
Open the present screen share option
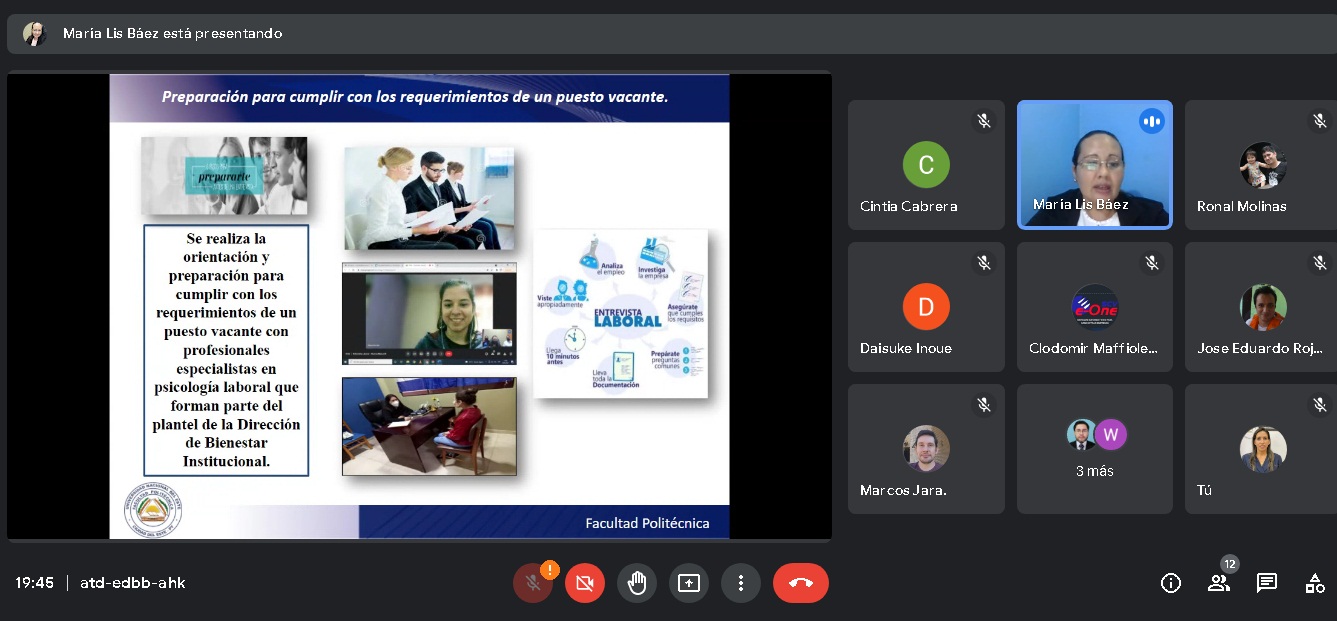pyautogui.click(x=689, y=583)
